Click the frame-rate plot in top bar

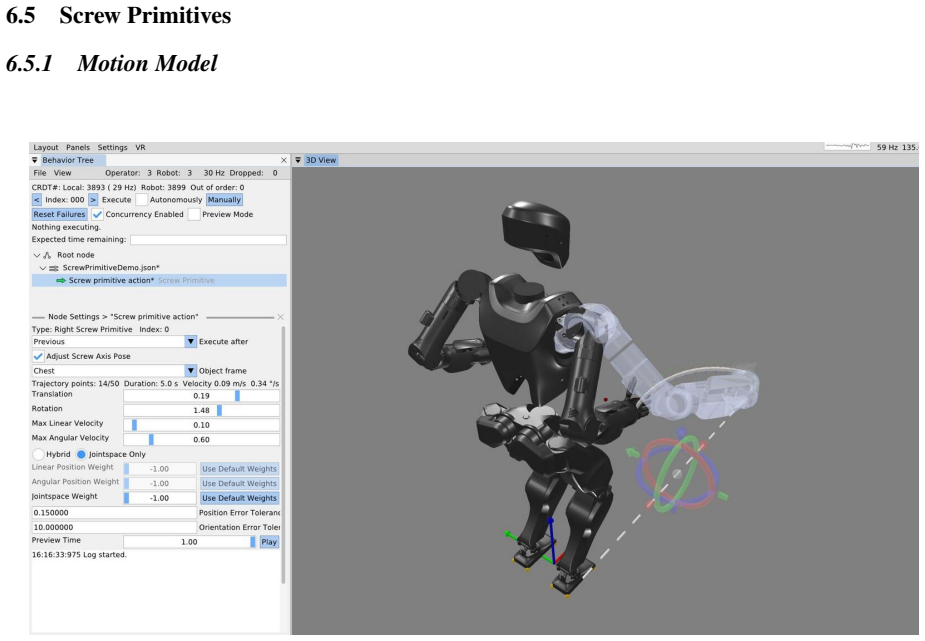[x=847, y=146]
